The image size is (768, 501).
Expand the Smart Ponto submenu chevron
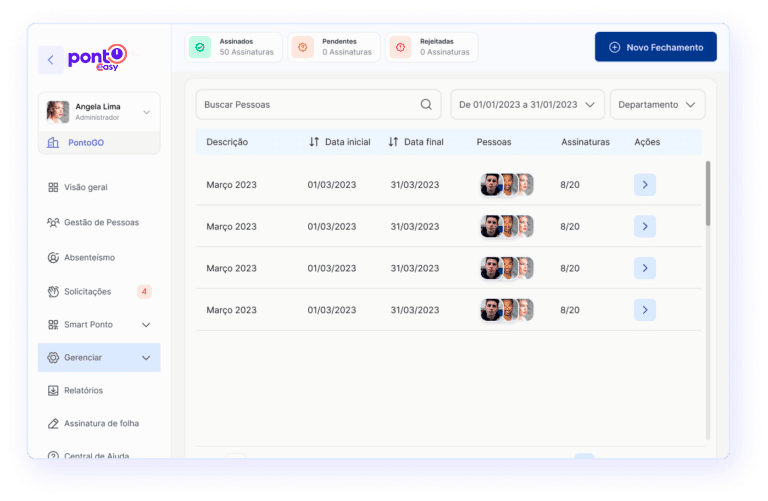point(146,325)
